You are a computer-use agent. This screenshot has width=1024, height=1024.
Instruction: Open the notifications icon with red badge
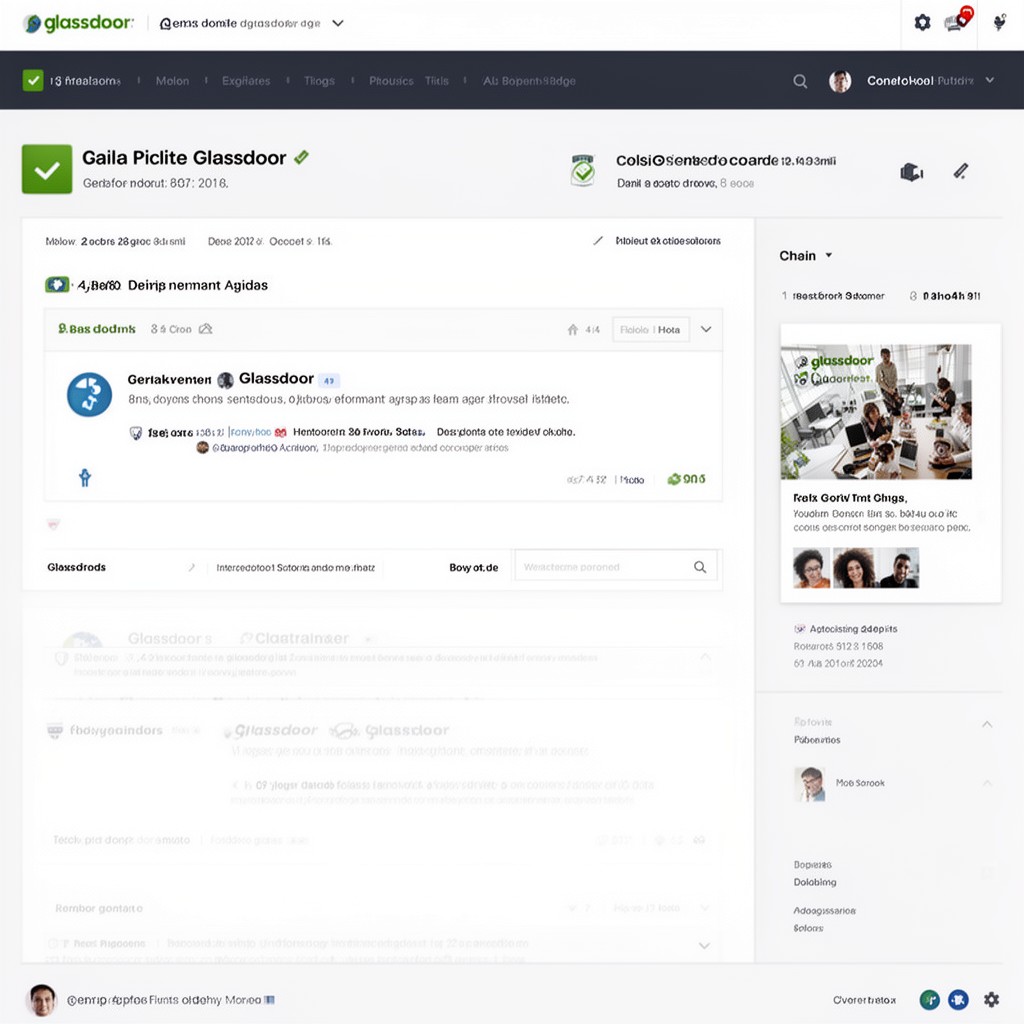pos(959,19)
